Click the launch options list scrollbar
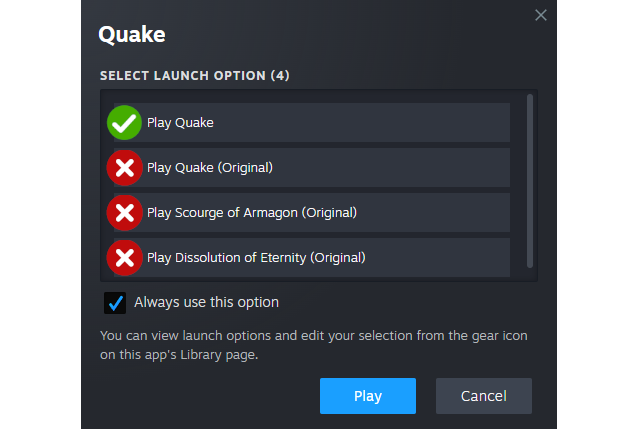 coord(530,180)
